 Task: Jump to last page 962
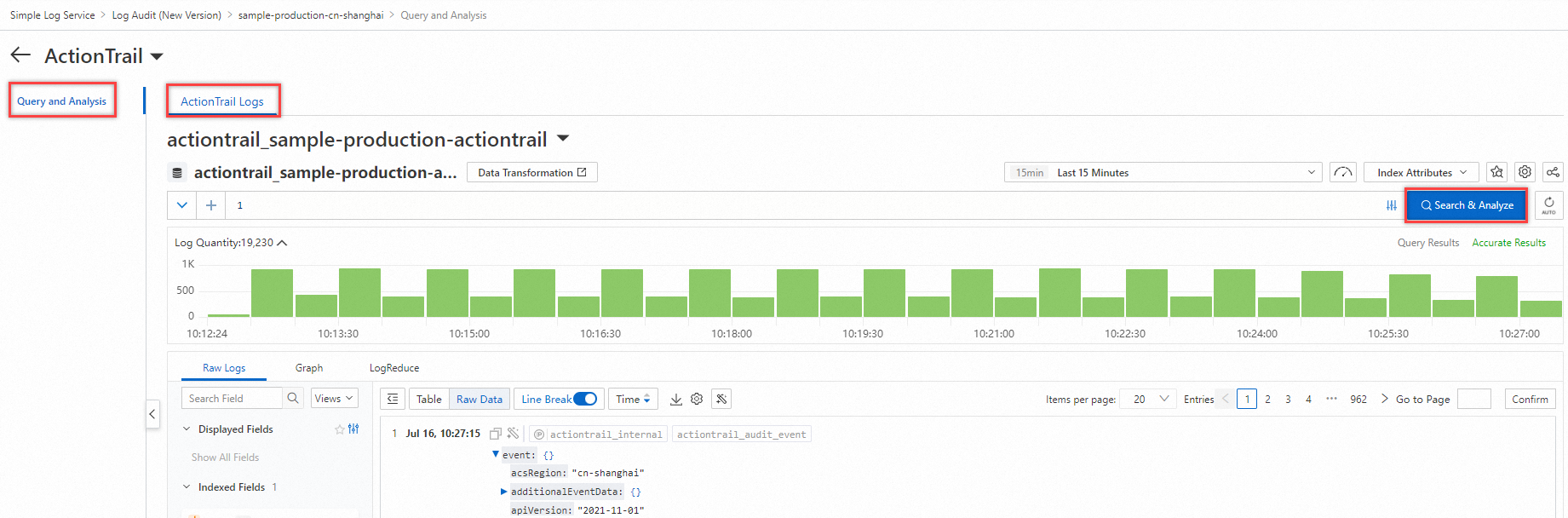1358,399
